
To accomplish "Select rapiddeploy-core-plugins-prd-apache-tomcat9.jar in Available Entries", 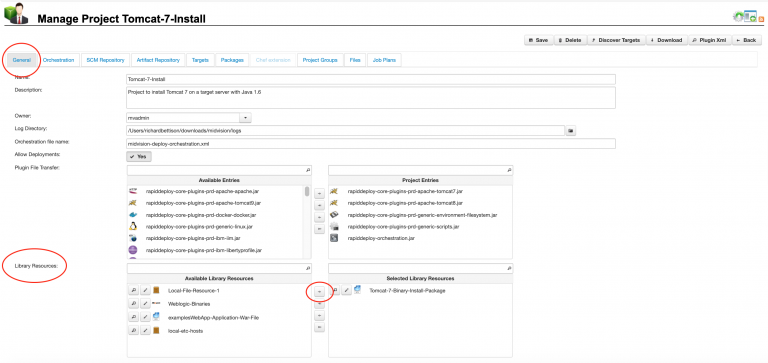I will pos(203,203).
